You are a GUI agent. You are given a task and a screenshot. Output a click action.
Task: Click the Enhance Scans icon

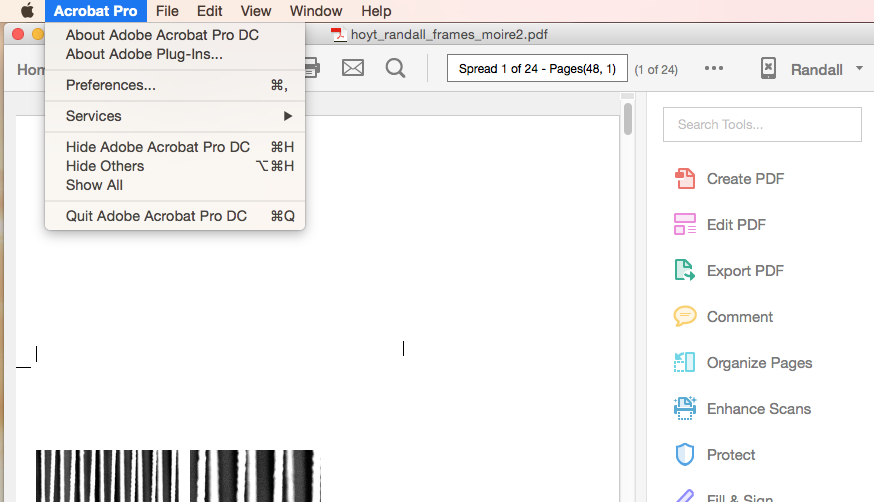point(684,408)
